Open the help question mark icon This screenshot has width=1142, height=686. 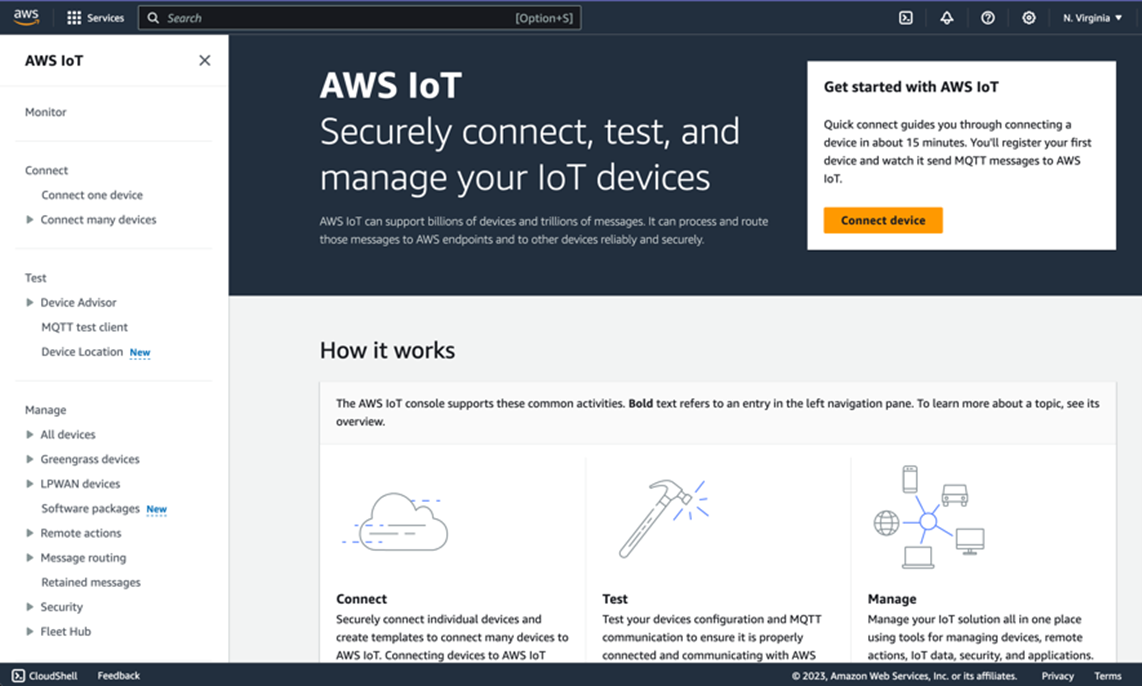(988, 18)
